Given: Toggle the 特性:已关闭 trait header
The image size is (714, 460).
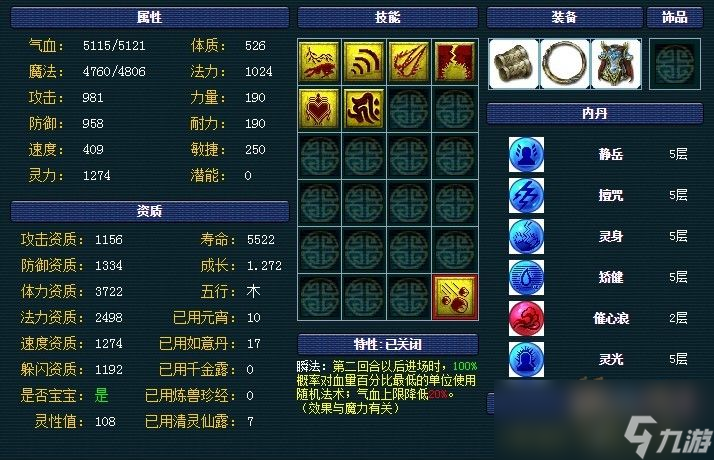Looking at the screenshot, I should pyautogui.click(x=388, y=344).
